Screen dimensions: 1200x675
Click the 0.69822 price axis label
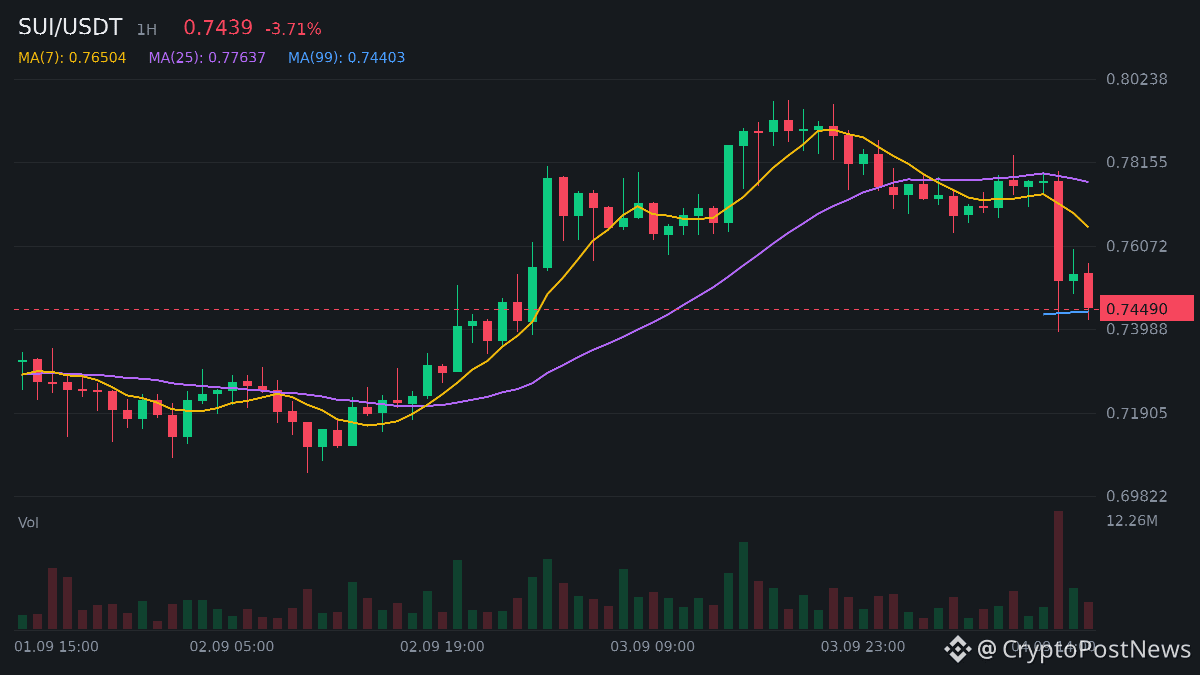click(x=1137, y=496)
